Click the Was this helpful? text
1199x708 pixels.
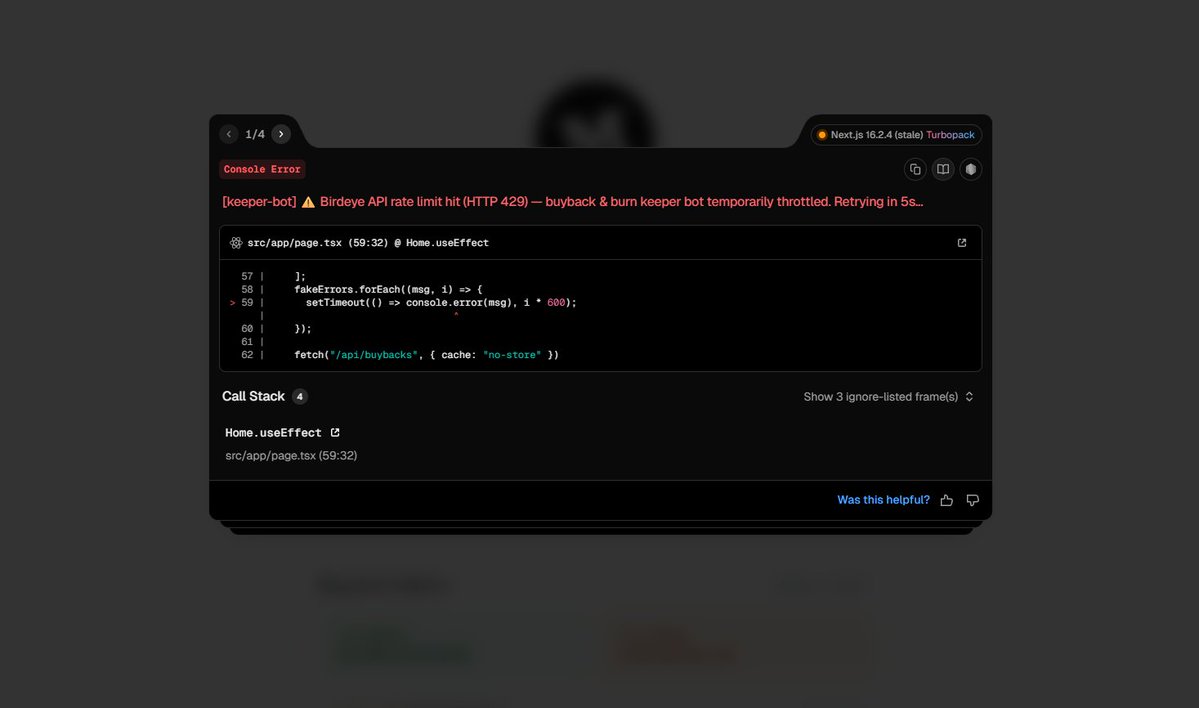coord(883,500)
